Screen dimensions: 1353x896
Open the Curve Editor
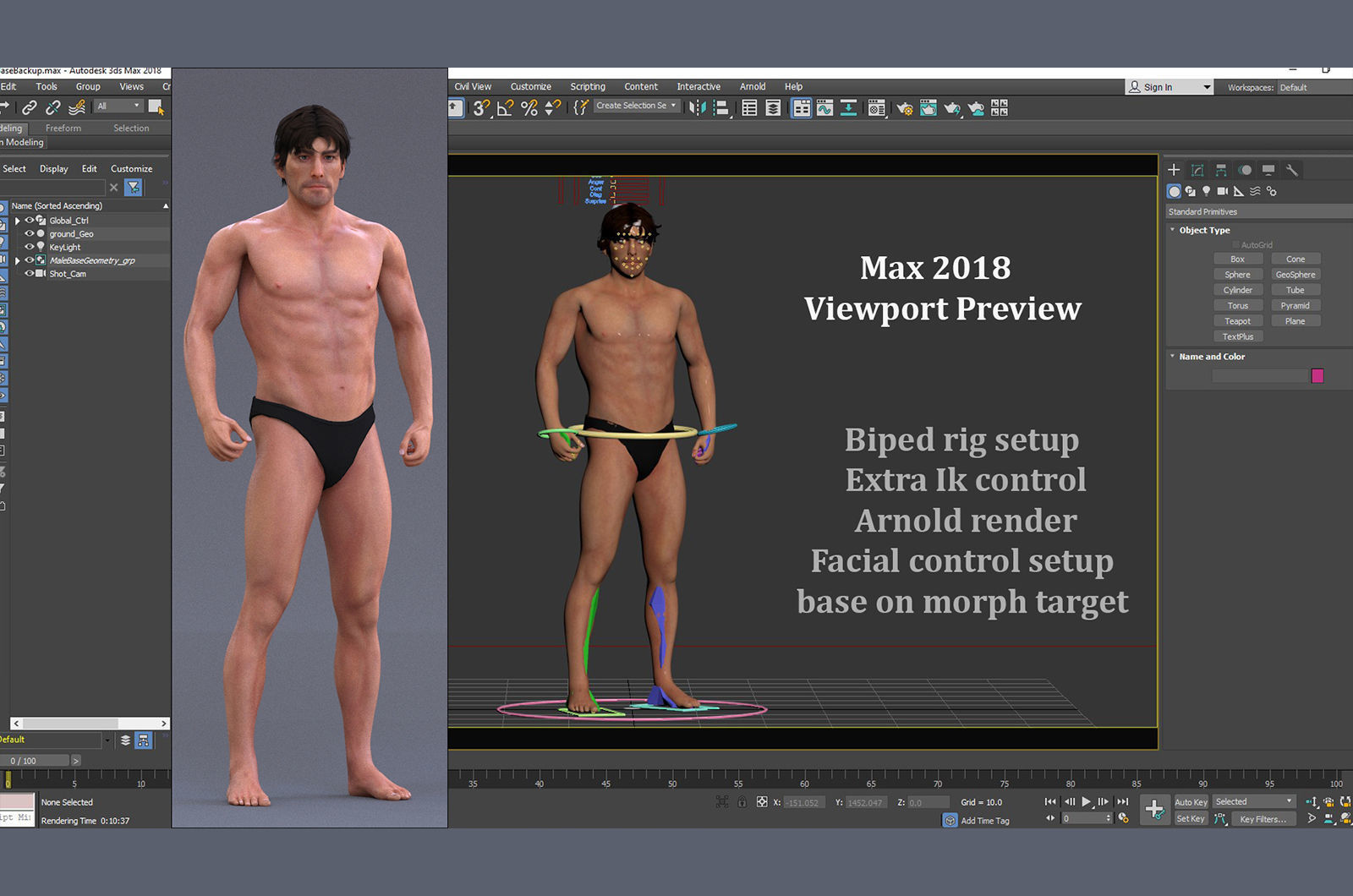pyautogui.click(x=824, y=107)
